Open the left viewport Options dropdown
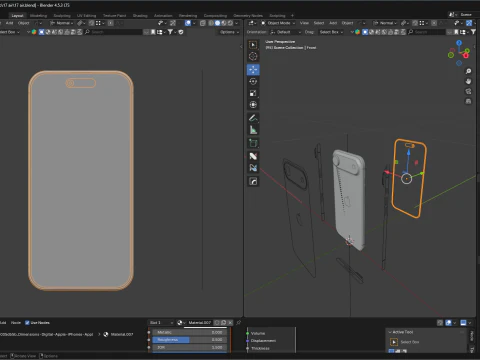Viewport: 480px width, 360px height. (x=229, y=32)
